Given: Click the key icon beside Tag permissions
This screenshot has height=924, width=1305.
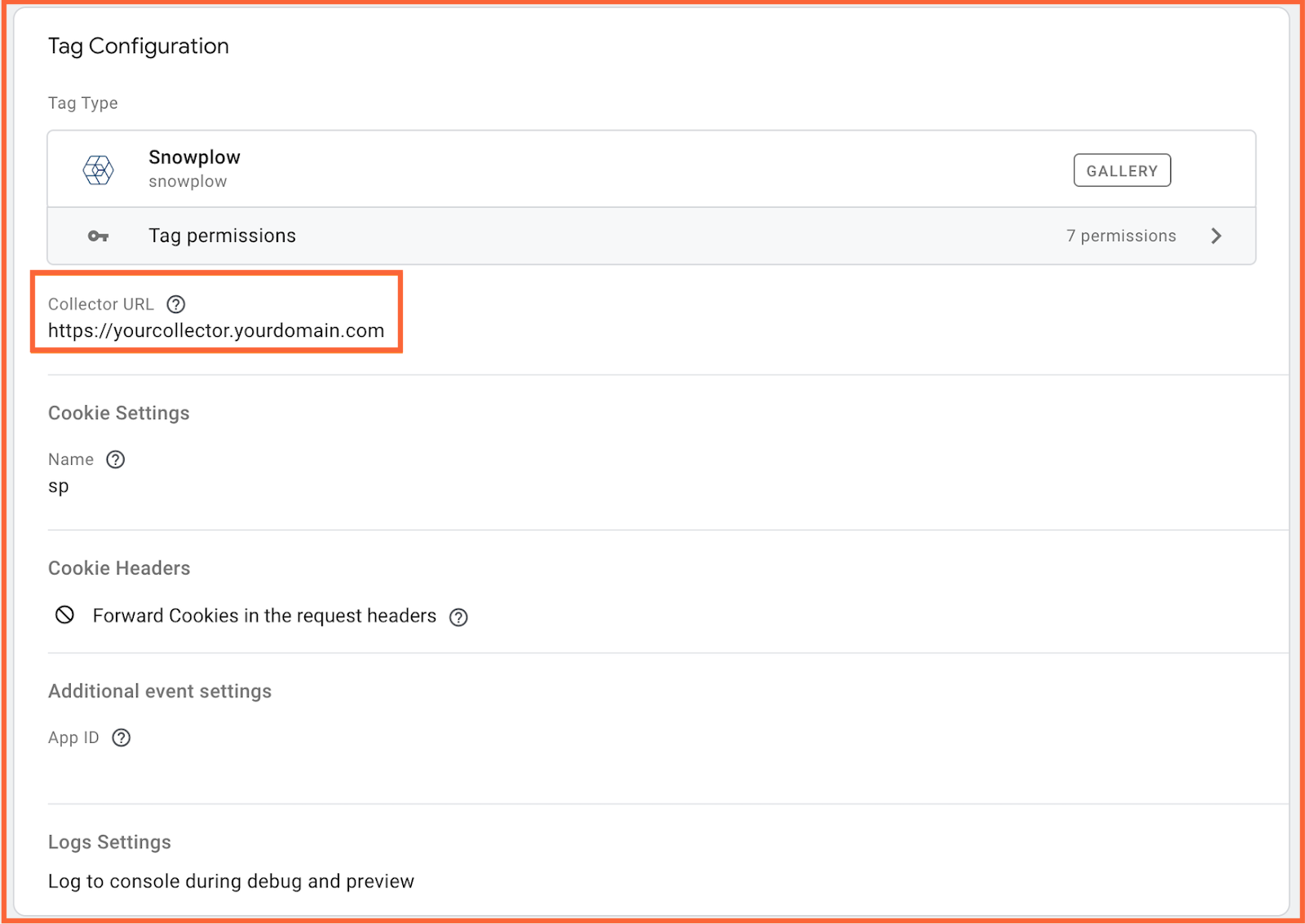Looking at the screenshot, I should [98, 237].
